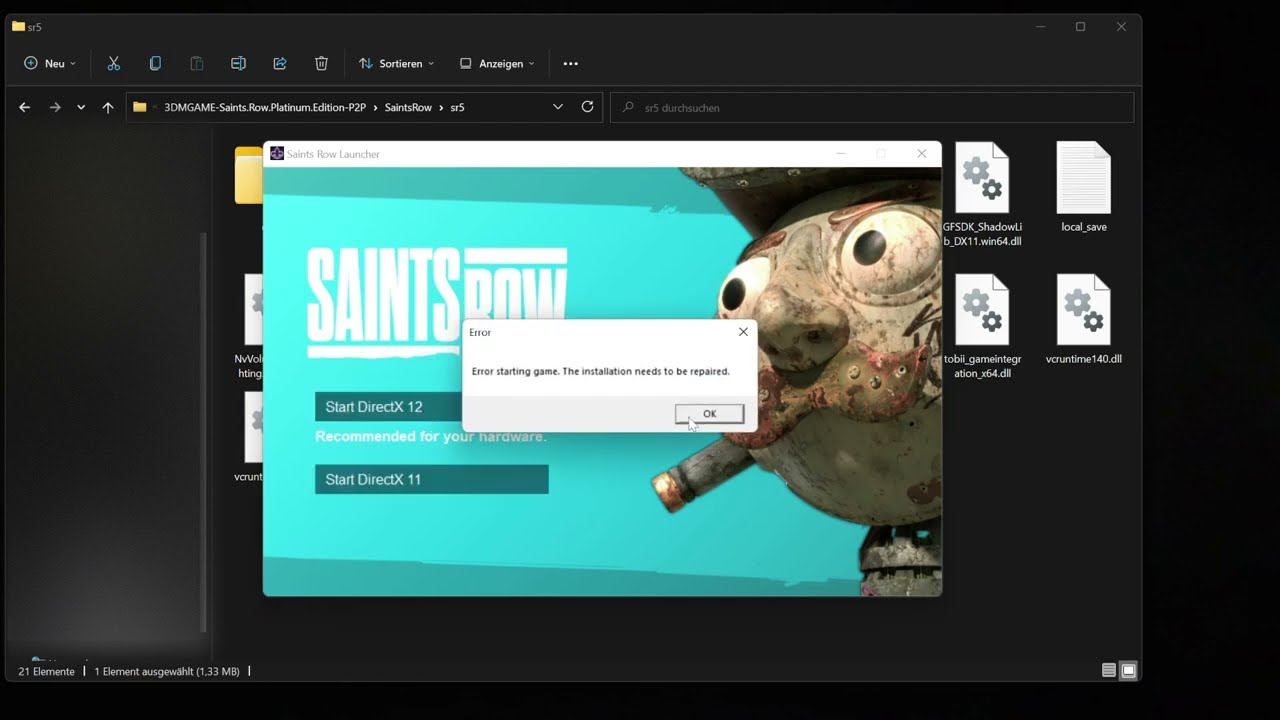Open the Anzeigen view menu
The width and height of the screenshot is (1280, 720).
click(x=497, y=63)
